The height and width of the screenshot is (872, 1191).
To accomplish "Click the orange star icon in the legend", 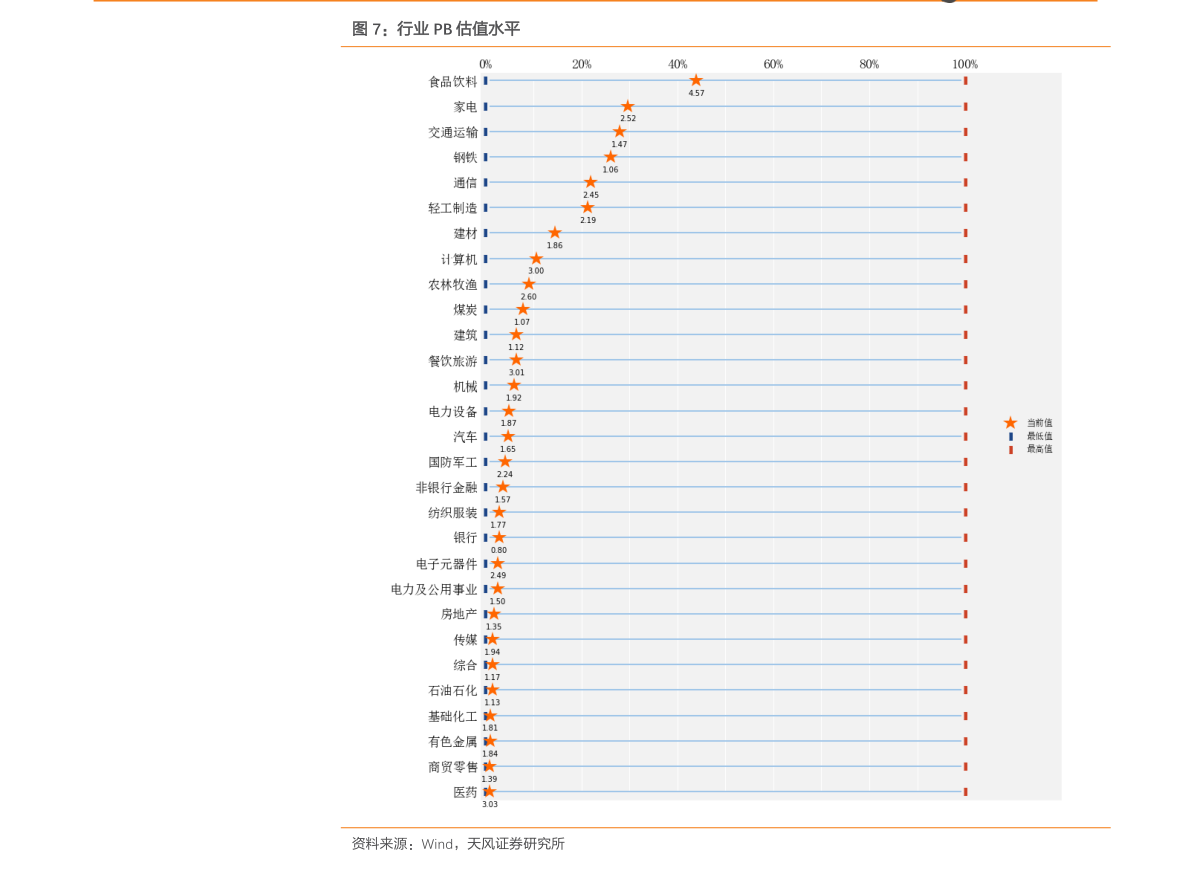I will point(1010,422).
